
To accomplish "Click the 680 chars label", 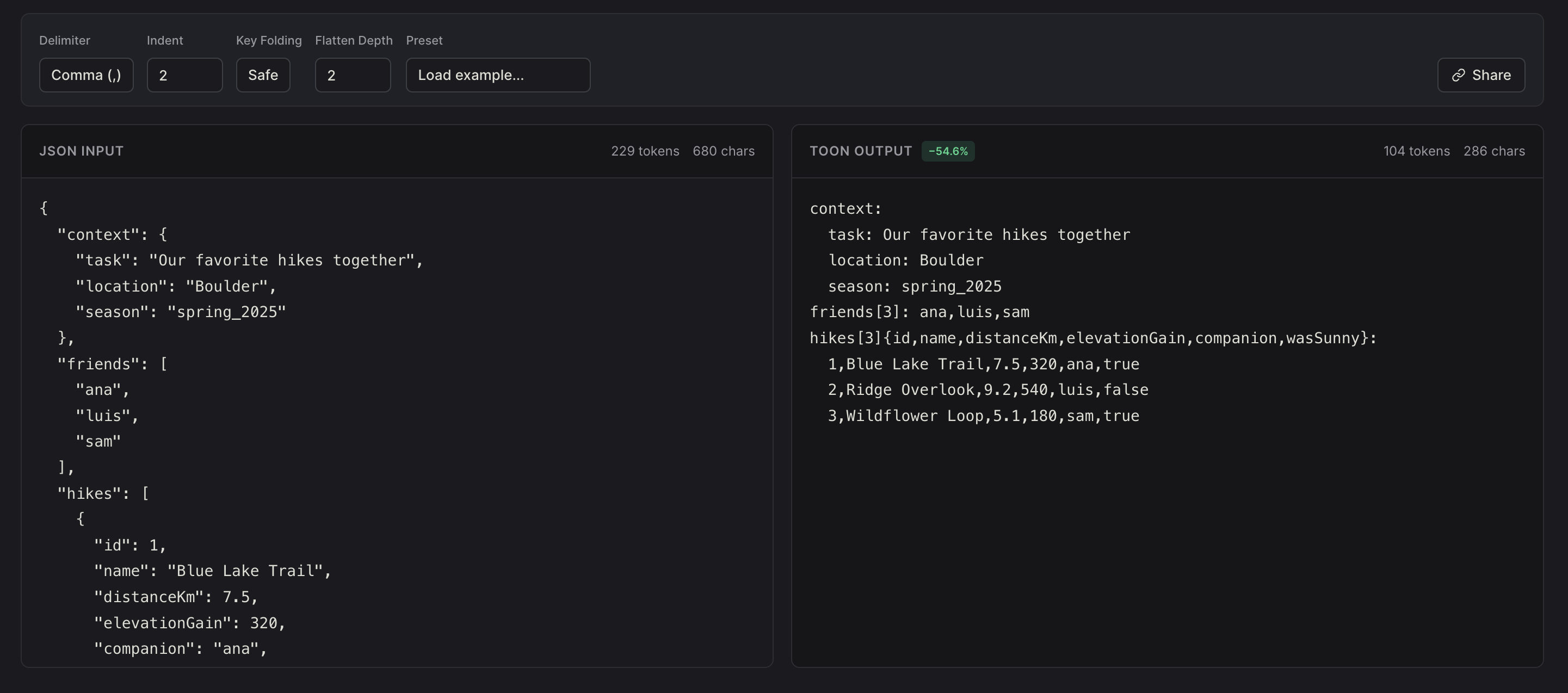I will tap(724, 151).
